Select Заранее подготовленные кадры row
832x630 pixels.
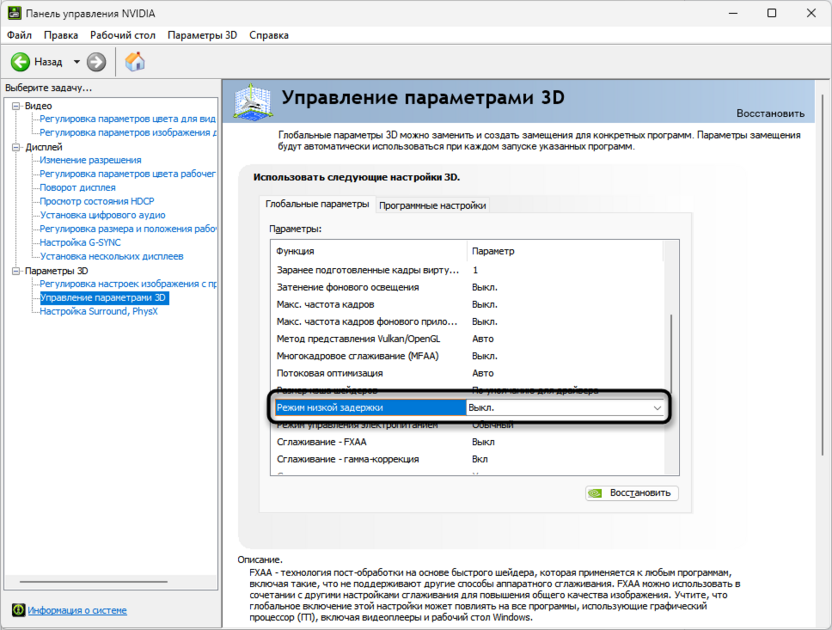click(x=467, y=270)
